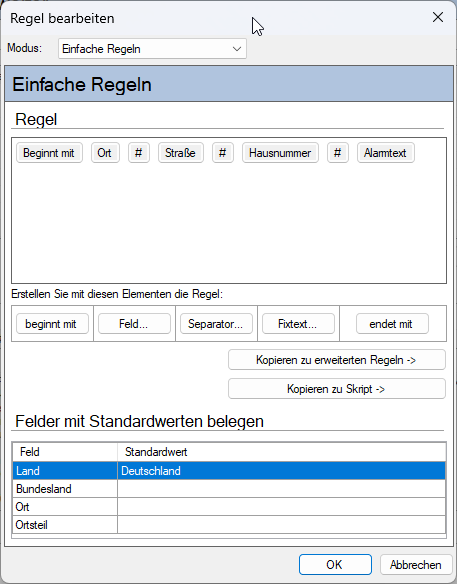Select the 'Hausnummer' rule element
457x584 pixels.
(280, 153)
